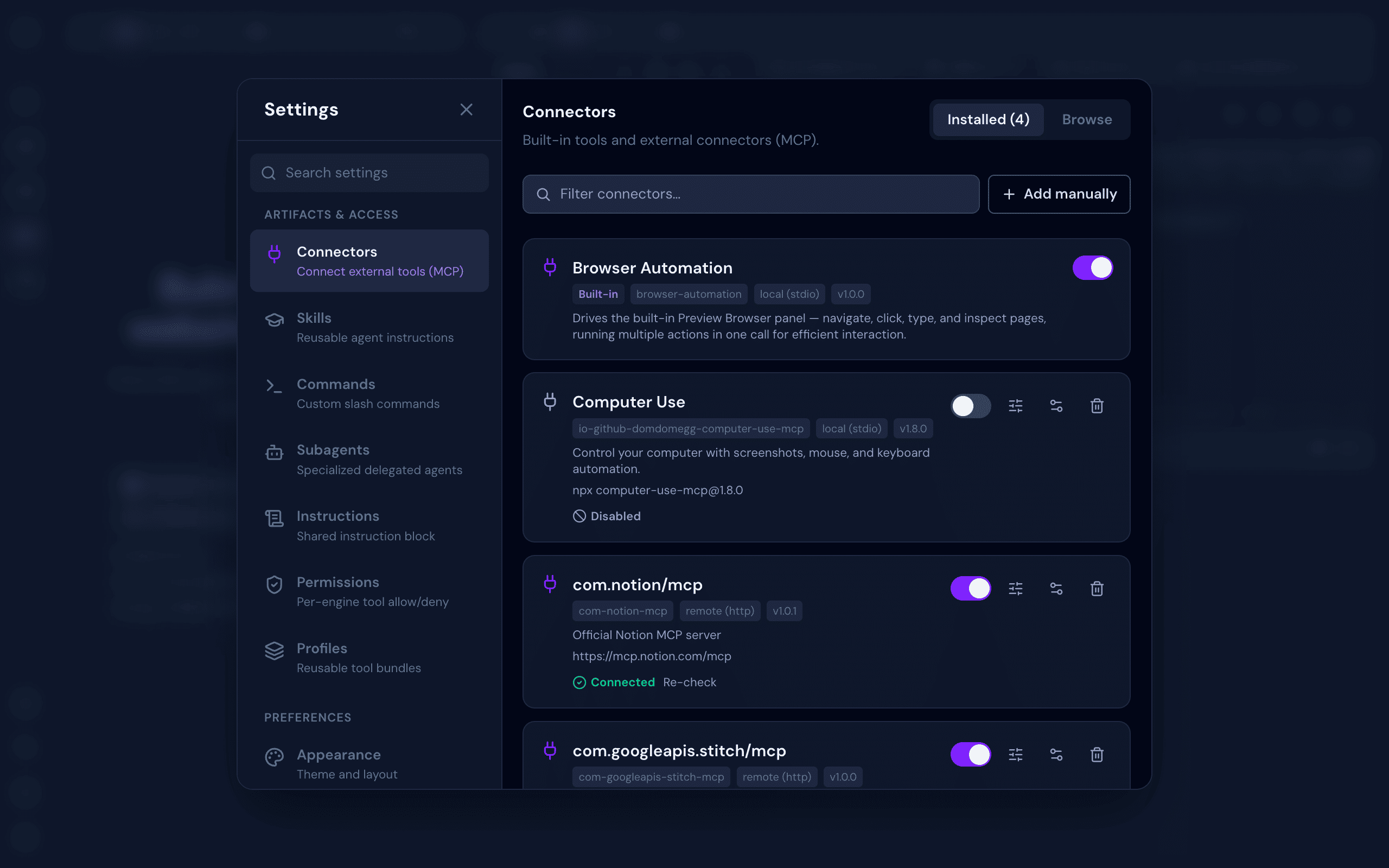1389x868 pixels.
Task: Open Computer Use sliders settings icon
Action: tap(1015, 406)
